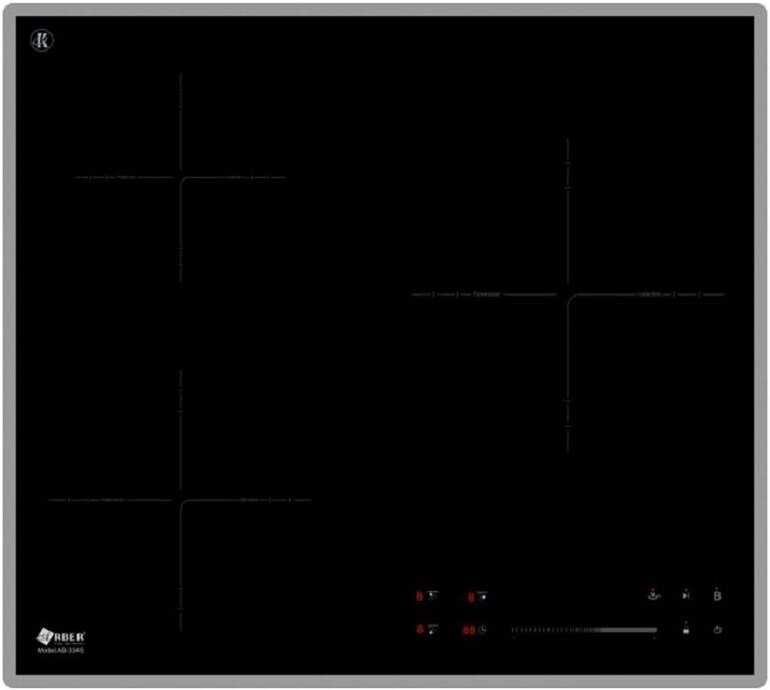Image resolution: width=770 pixels, height=690 pixels.
Task: Tap the keep-warm steaming pot key
Action: click(654, 595)
